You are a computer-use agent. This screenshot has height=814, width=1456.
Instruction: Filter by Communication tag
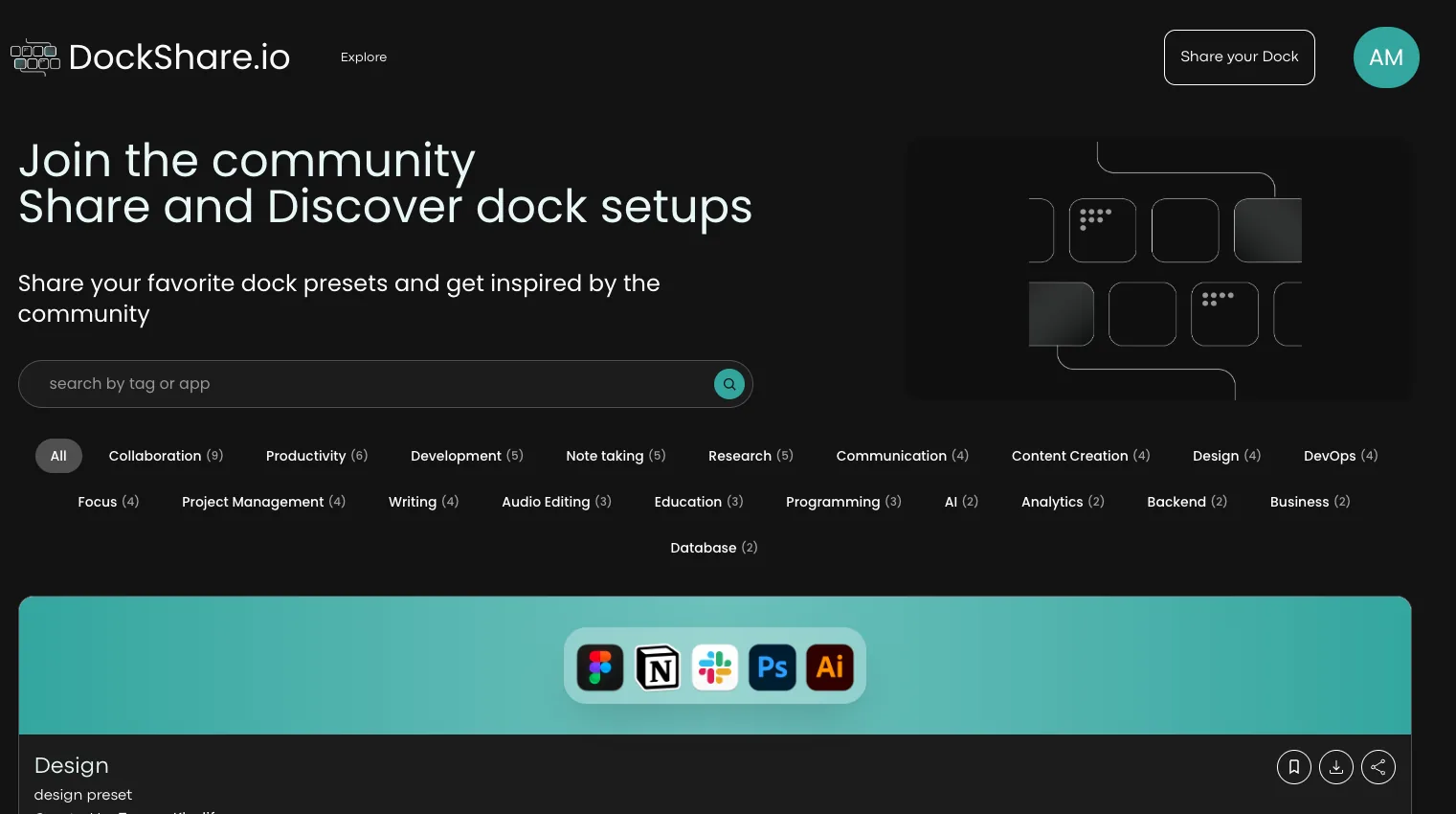(903, 456)
